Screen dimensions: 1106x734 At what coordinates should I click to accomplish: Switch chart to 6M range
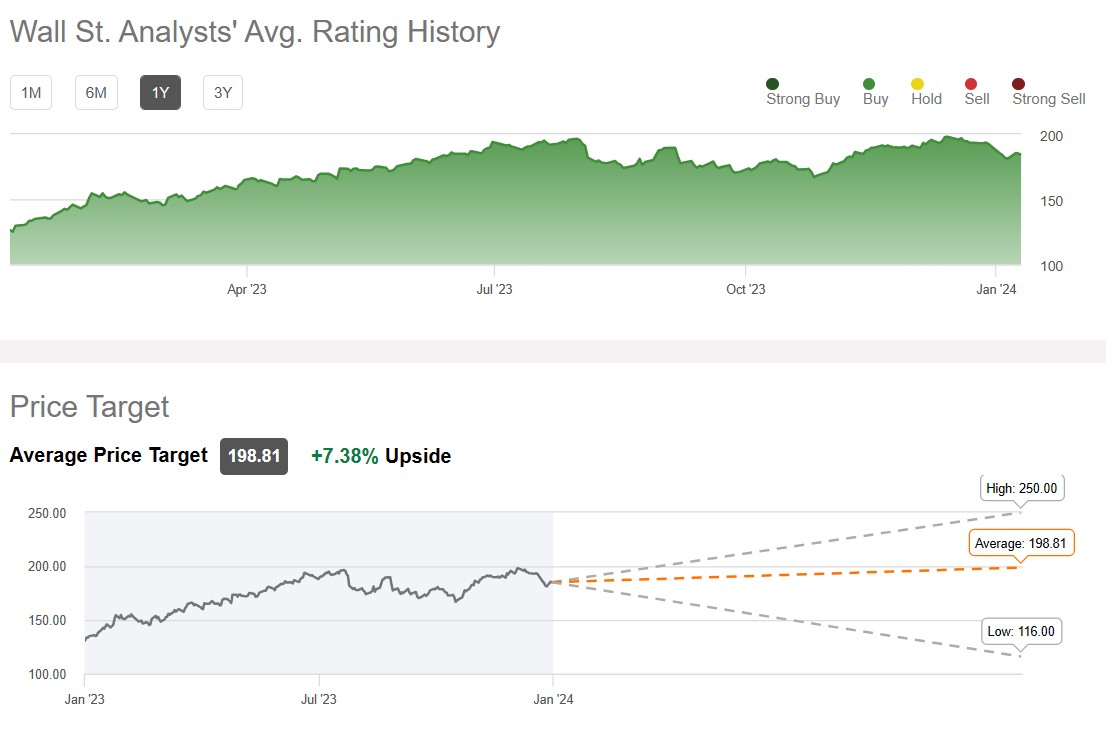(x=96, y=93)
